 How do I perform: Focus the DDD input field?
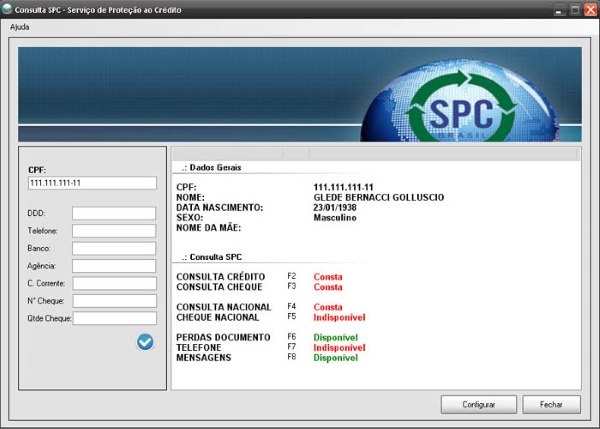click(x=114, y=213)
